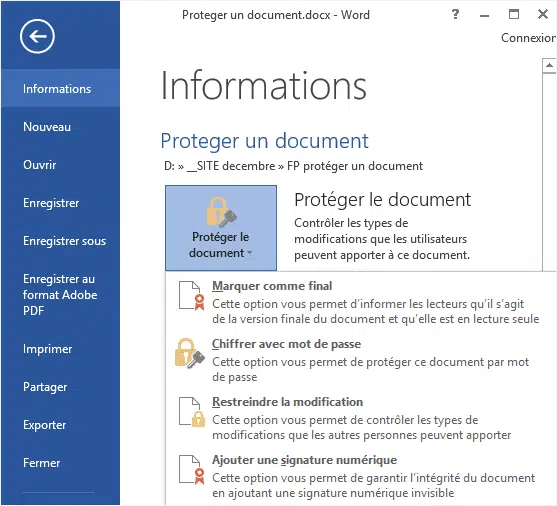Click the Word help question mark icon

tap(455, 15)
